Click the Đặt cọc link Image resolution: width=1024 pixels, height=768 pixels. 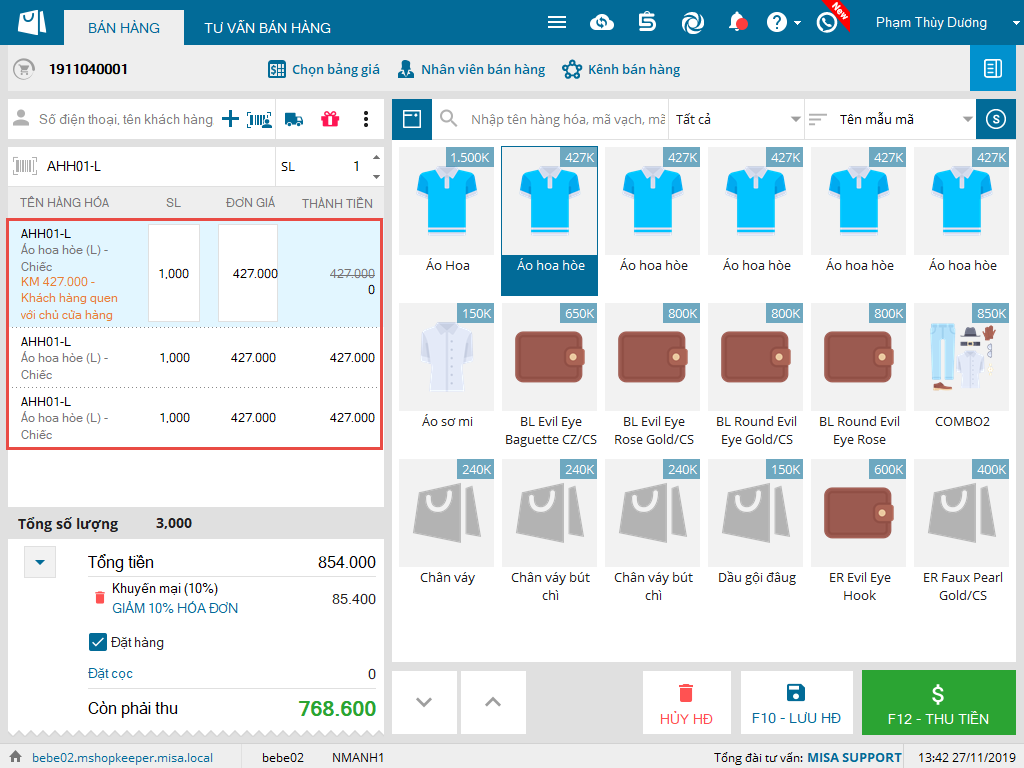coord(110,673)
